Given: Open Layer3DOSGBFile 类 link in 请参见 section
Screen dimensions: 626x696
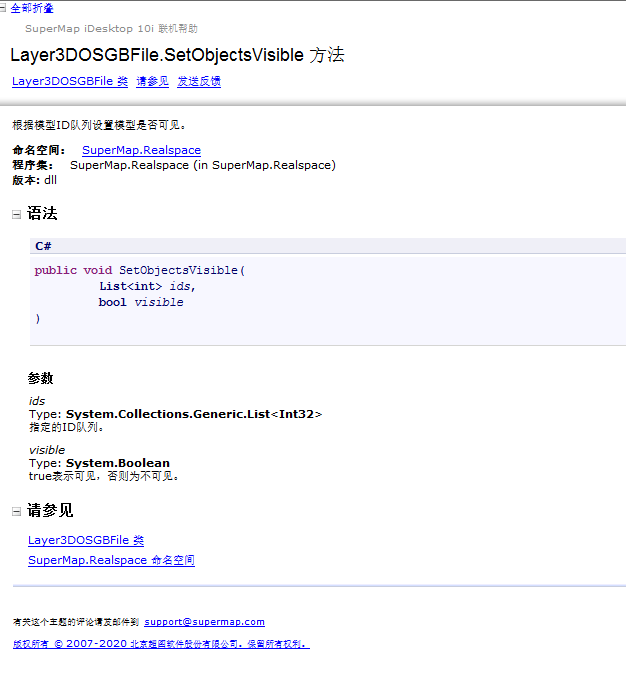Looking at the screenshot, I should coord(86,540).
